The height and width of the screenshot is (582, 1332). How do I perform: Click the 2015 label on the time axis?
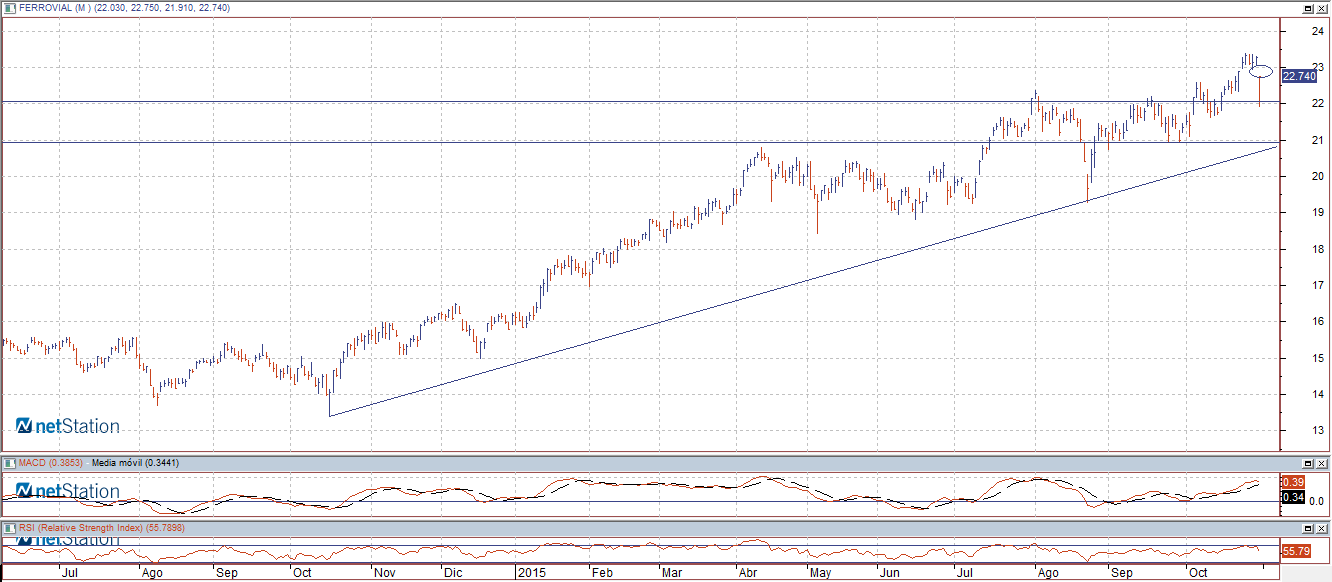pyautogui.click(x=530, y=574)
